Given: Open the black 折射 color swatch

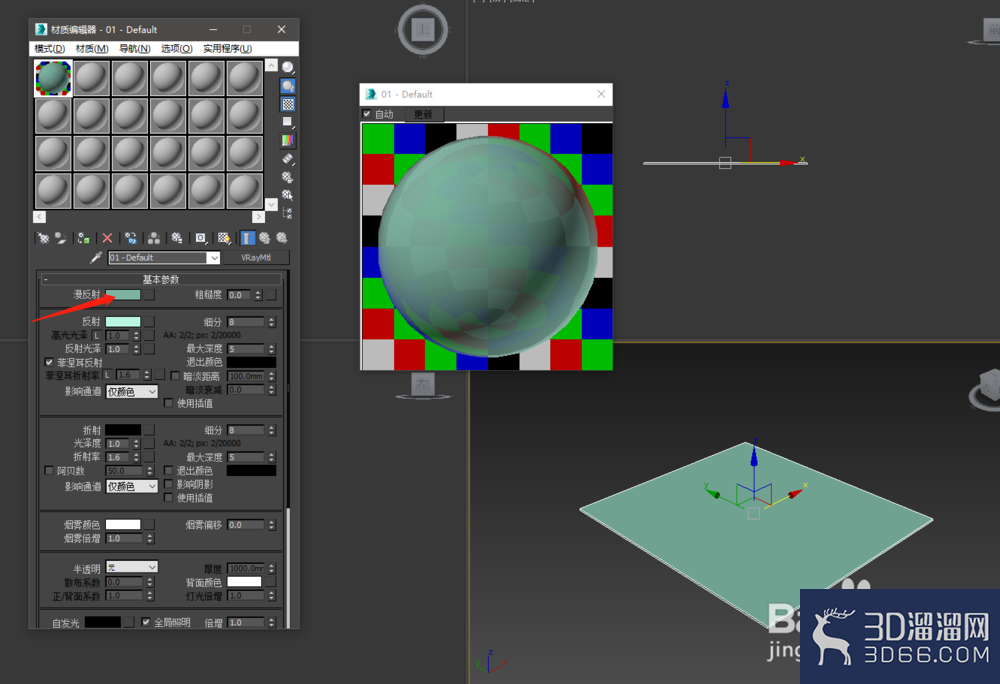Looking at the screenshot, I should tap(123, 430).
